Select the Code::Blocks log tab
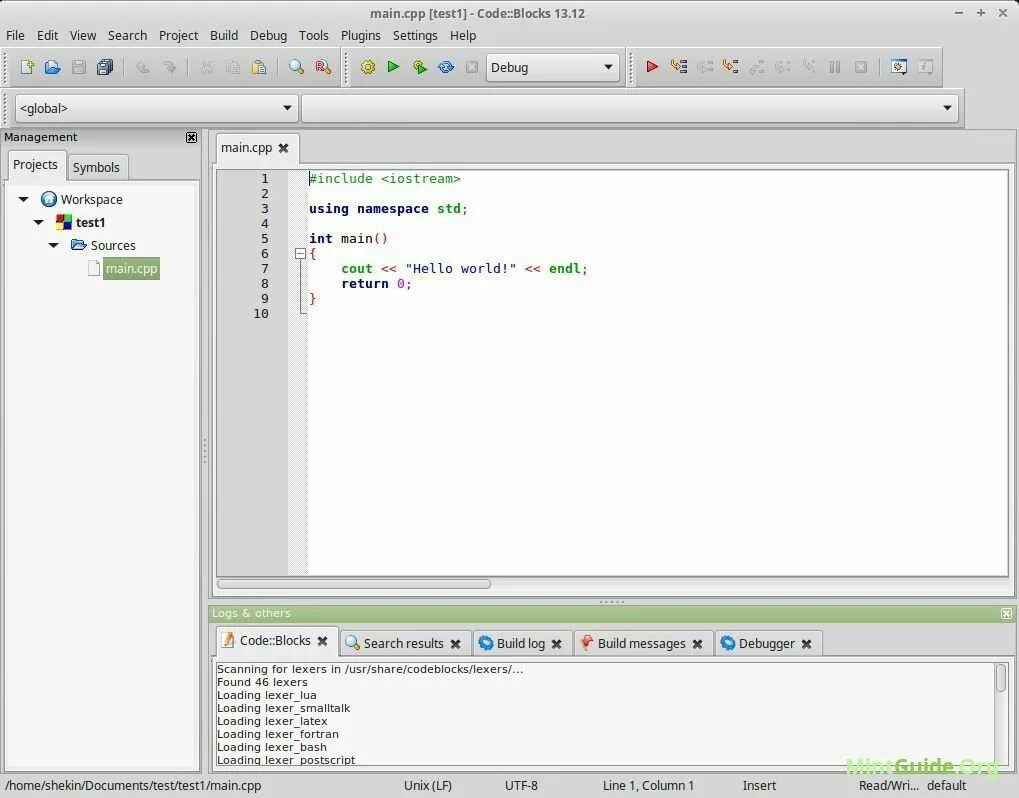Screen dimensions: 1019x798 coord(275,641)
